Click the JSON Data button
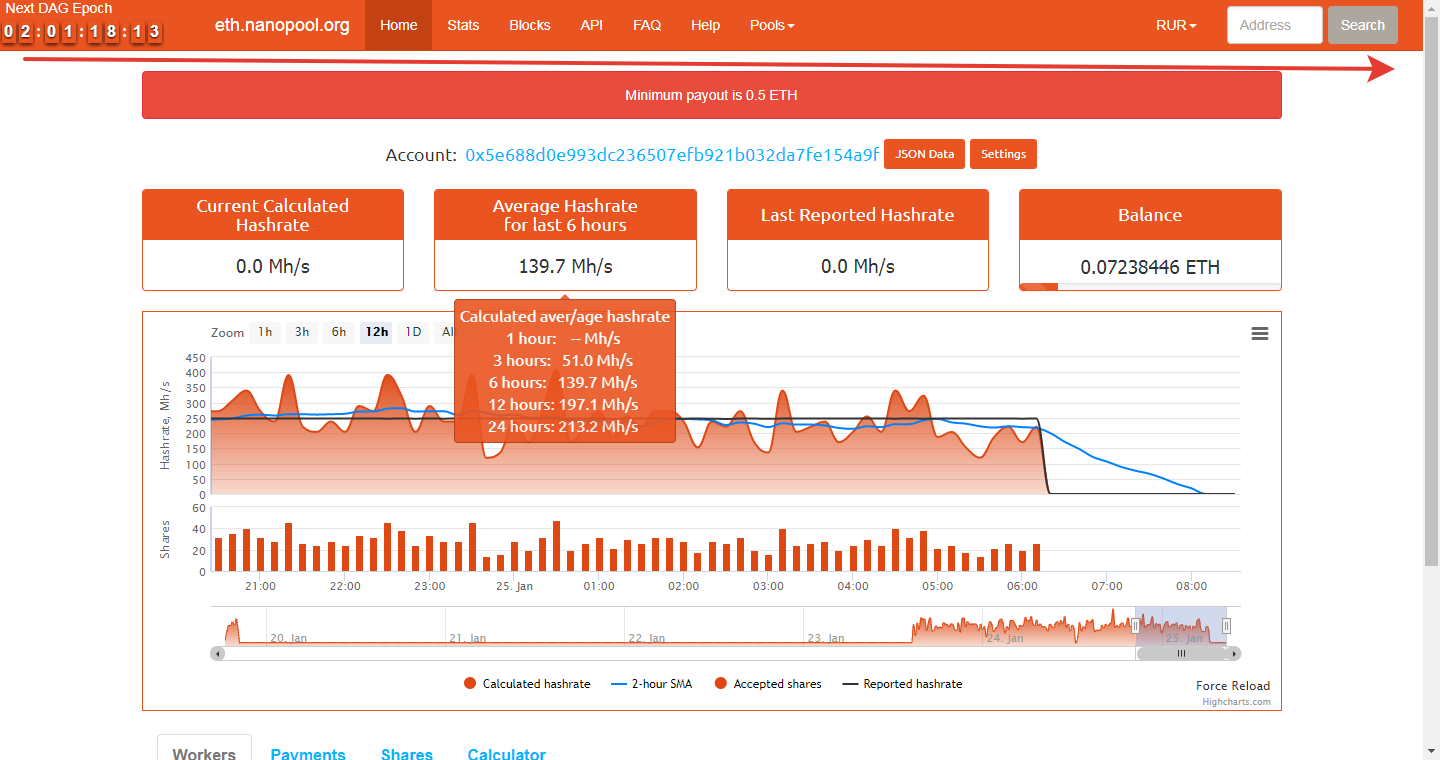The image size is (1440, 760). point(924,154)
